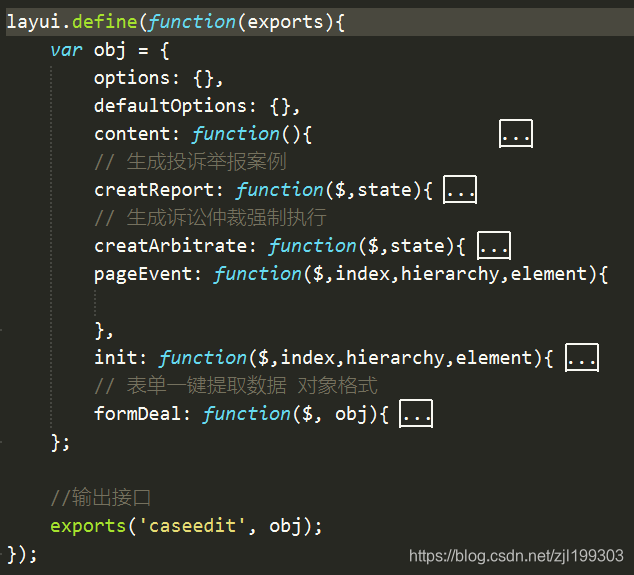
Task: Expand folded creatArbitrate function body
Action: (x=494, y=245)
